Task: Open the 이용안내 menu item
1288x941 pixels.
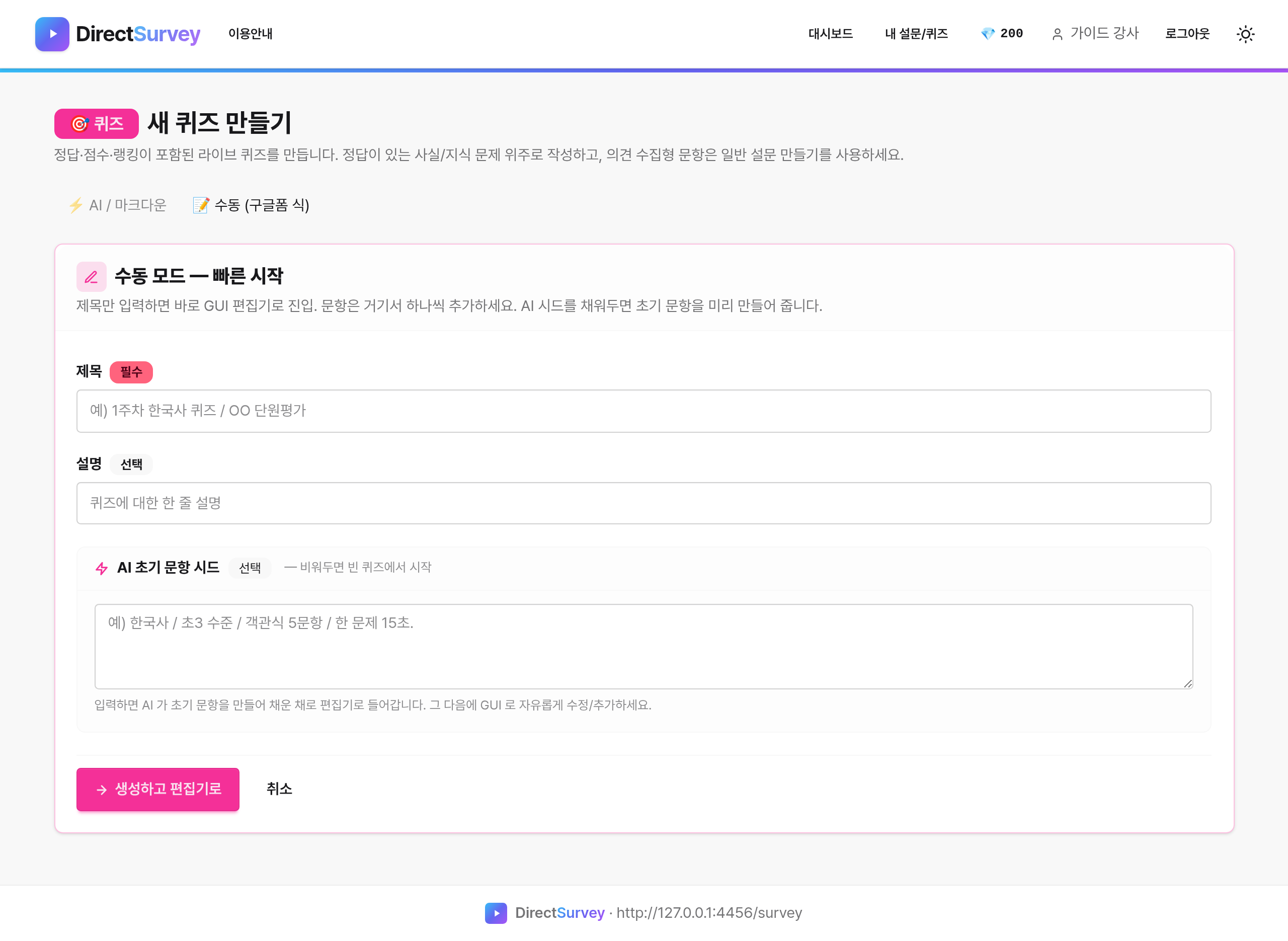Action: (x=251, y=34)
